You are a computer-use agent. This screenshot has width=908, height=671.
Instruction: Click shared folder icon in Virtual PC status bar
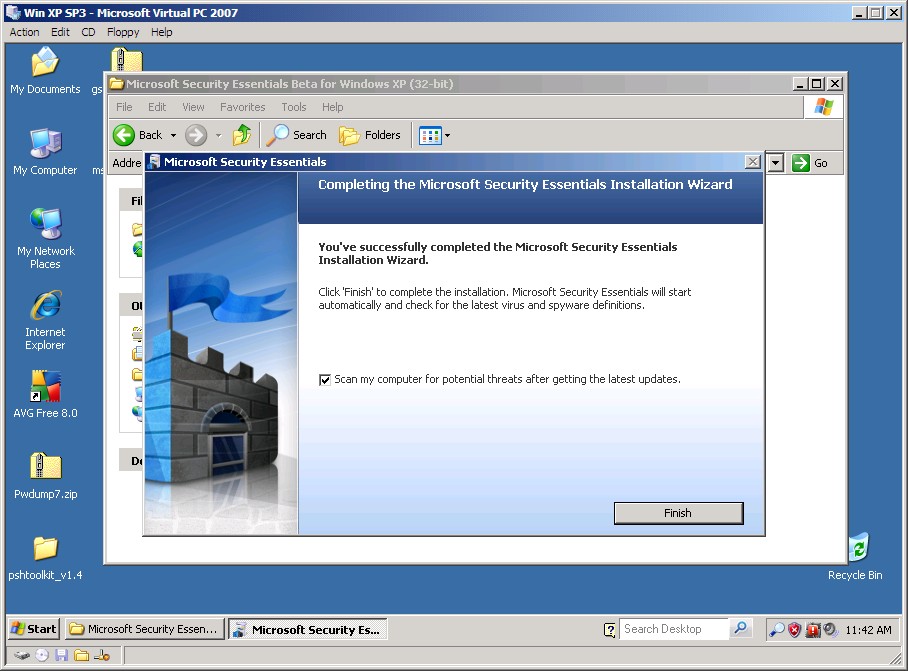pyautogui.click(x=82, y=655)
